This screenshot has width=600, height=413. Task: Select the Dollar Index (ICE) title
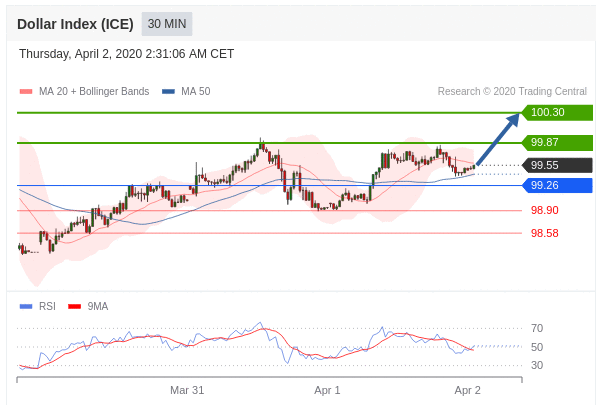pyautogui.click(x=75, y=24)
